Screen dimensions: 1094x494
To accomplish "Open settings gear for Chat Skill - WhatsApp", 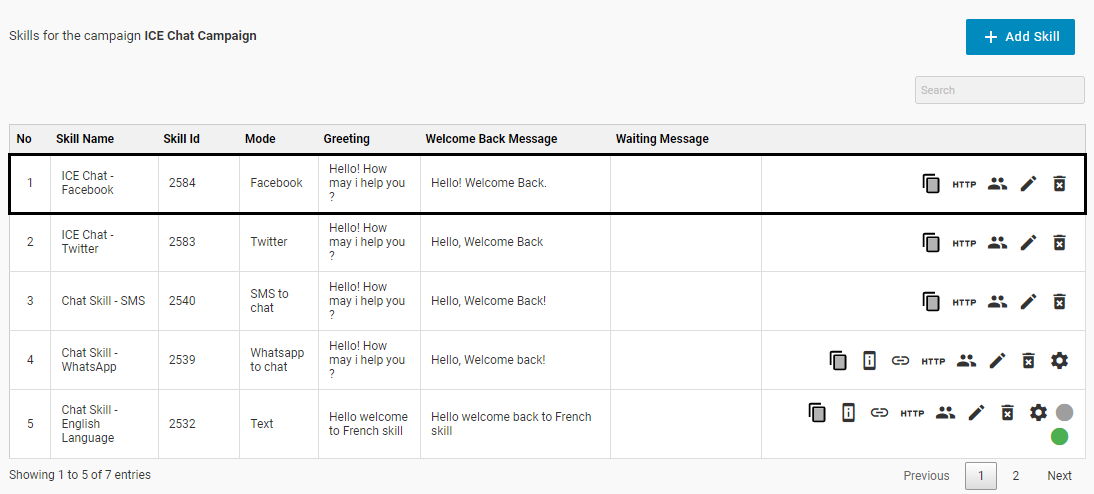I will [x=1060, y=361].
